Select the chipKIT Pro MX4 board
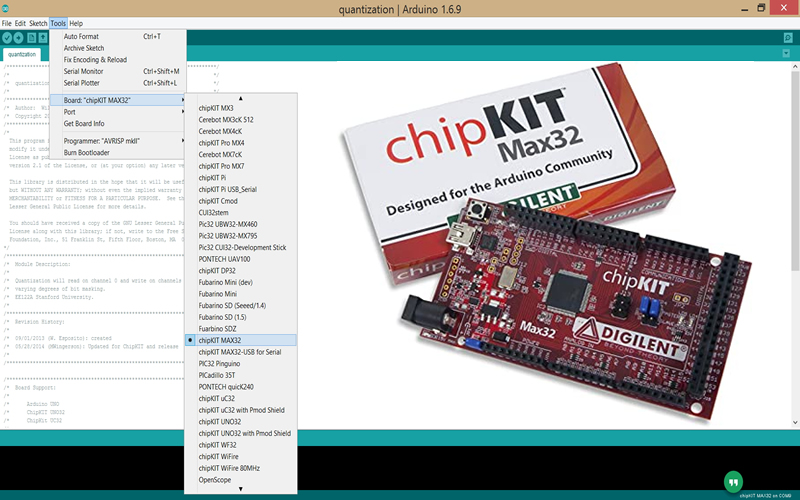800x500 pixels. (240, 143)
